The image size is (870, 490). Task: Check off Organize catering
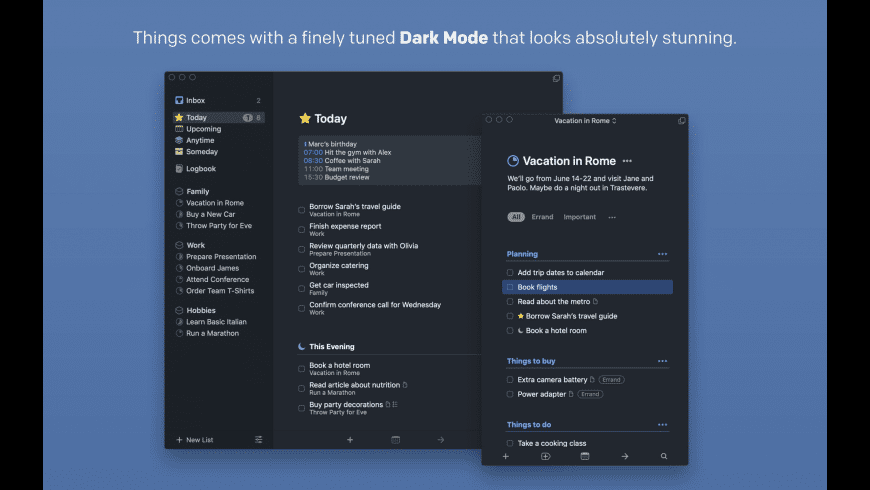(301, 269)
